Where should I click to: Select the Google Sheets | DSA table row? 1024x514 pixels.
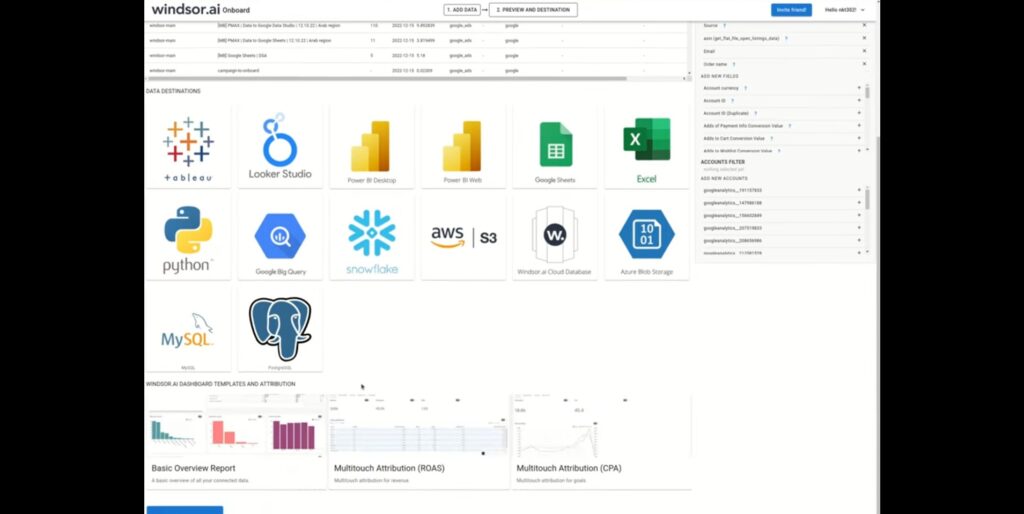417,56
